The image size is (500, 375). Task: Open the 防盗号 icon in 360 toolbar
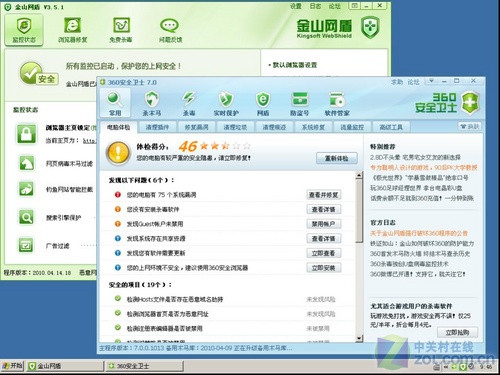tap(300, 103)
